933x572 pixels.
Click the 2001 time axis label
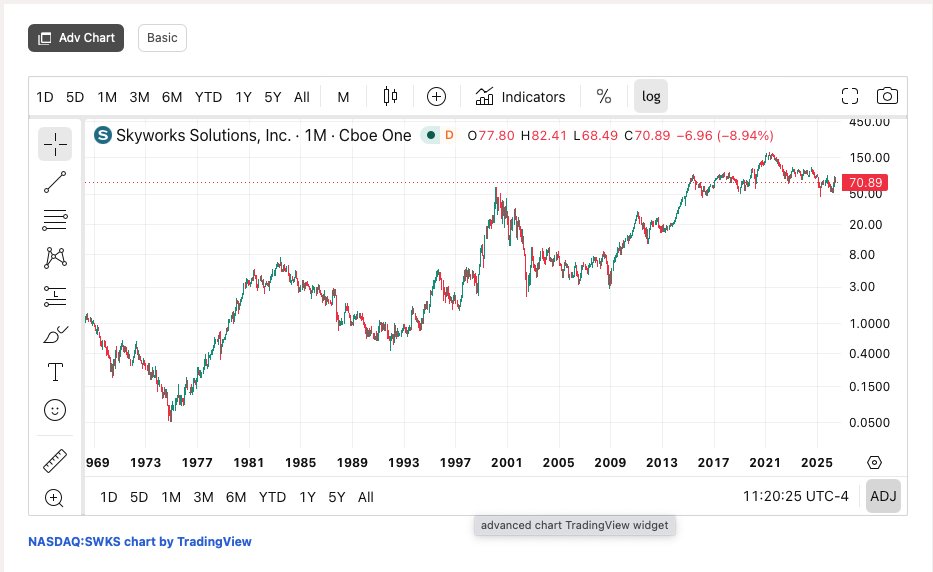[x=507, y=462]
